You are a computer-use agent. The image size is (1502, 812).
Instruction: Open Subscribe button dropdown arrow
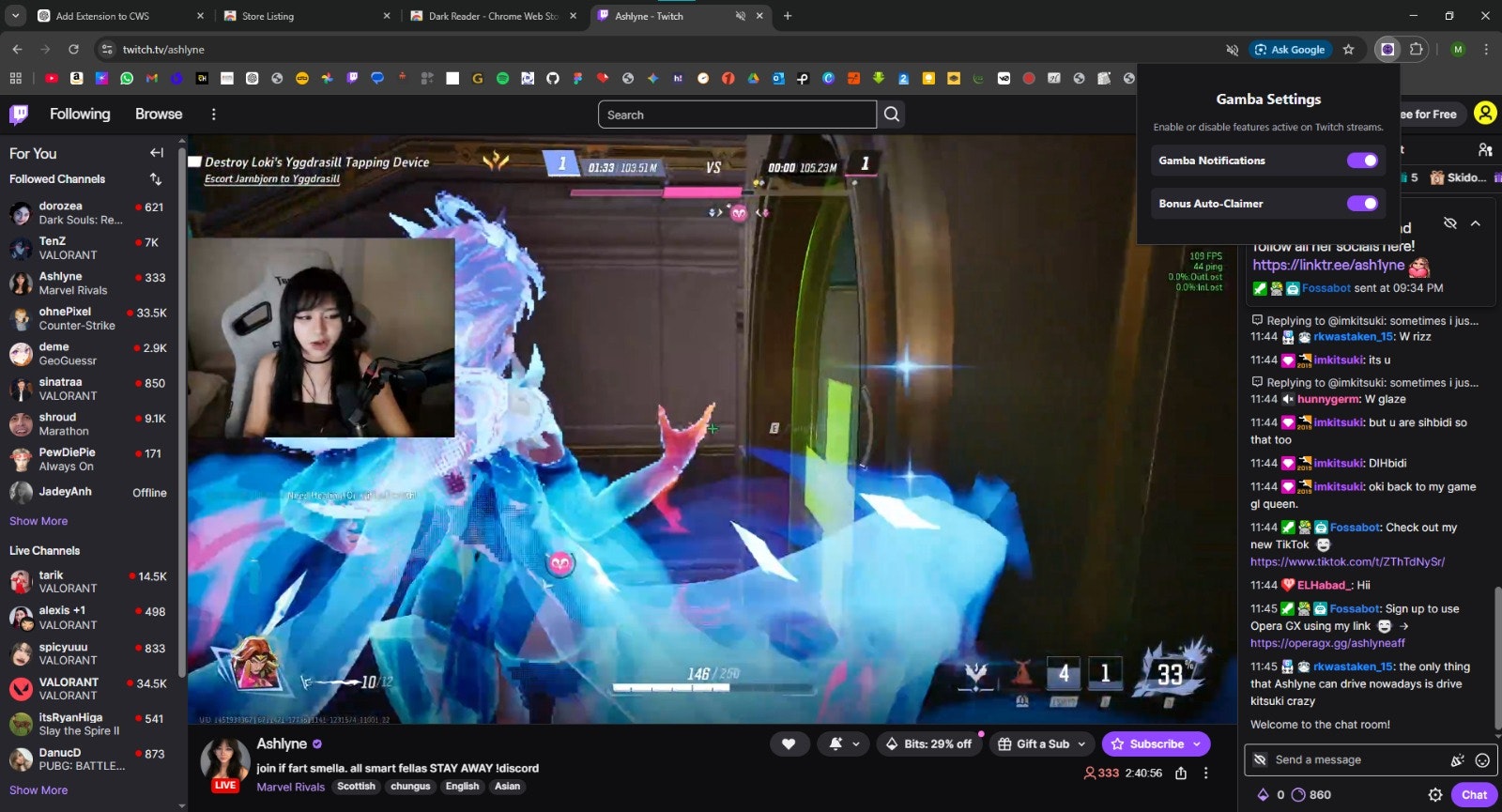[x=1197, y=744]
